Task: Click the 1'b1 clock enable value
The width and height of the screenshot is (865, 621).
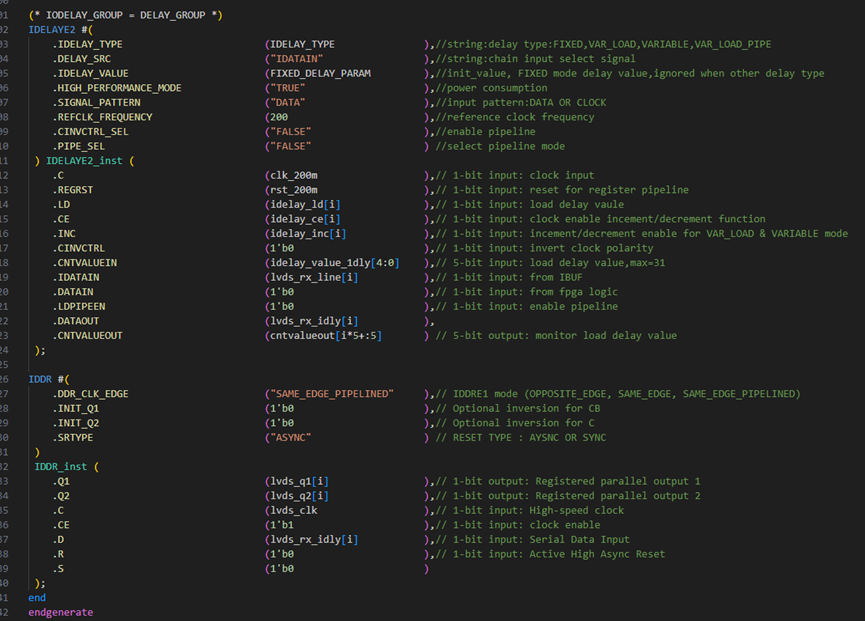Action: [282, 526]
